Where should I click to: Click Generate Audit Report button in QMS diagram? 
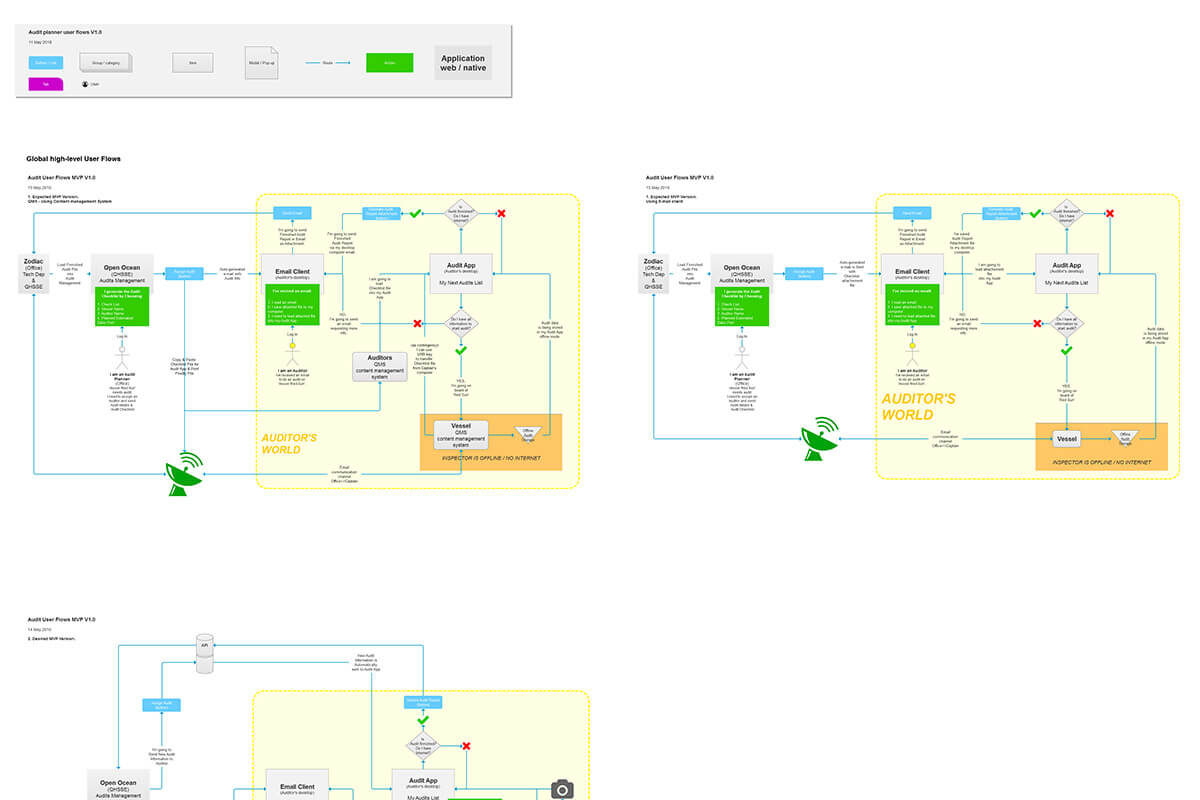click(380, 213)
